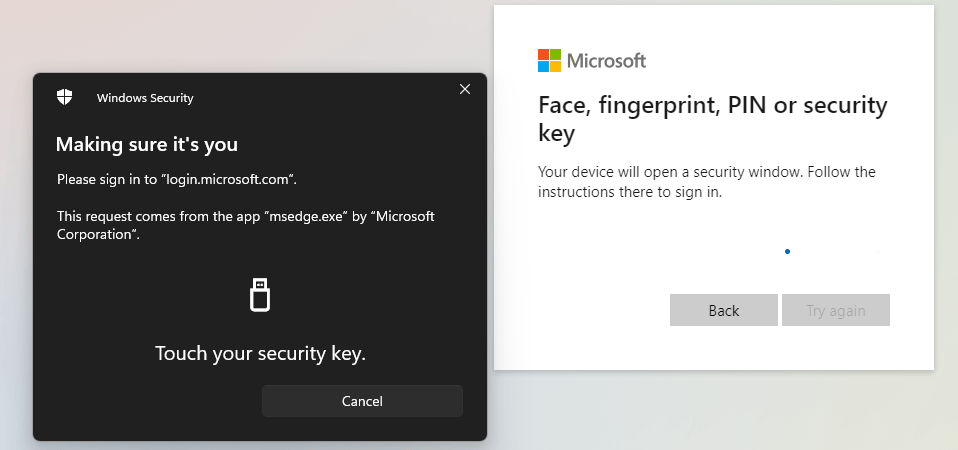Close the Windows Security dialog with X
The width and height of the screenshot is (958, 450).
pos(464,89)
